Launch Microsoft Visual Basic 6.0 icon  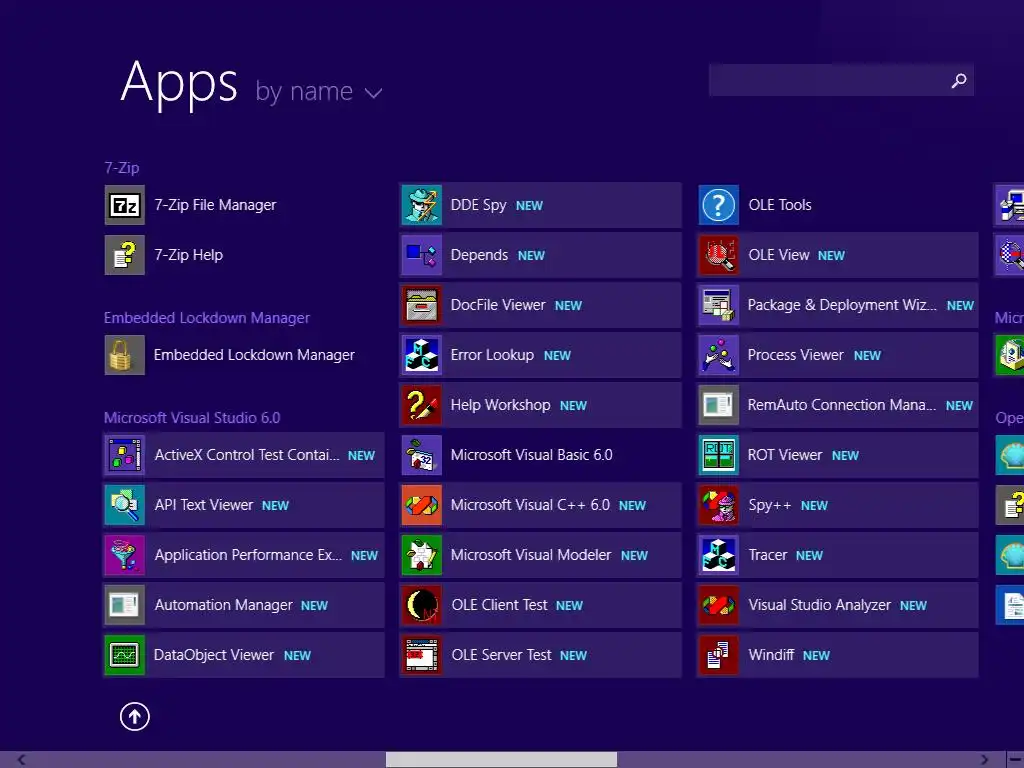click(x=422, y=455)
